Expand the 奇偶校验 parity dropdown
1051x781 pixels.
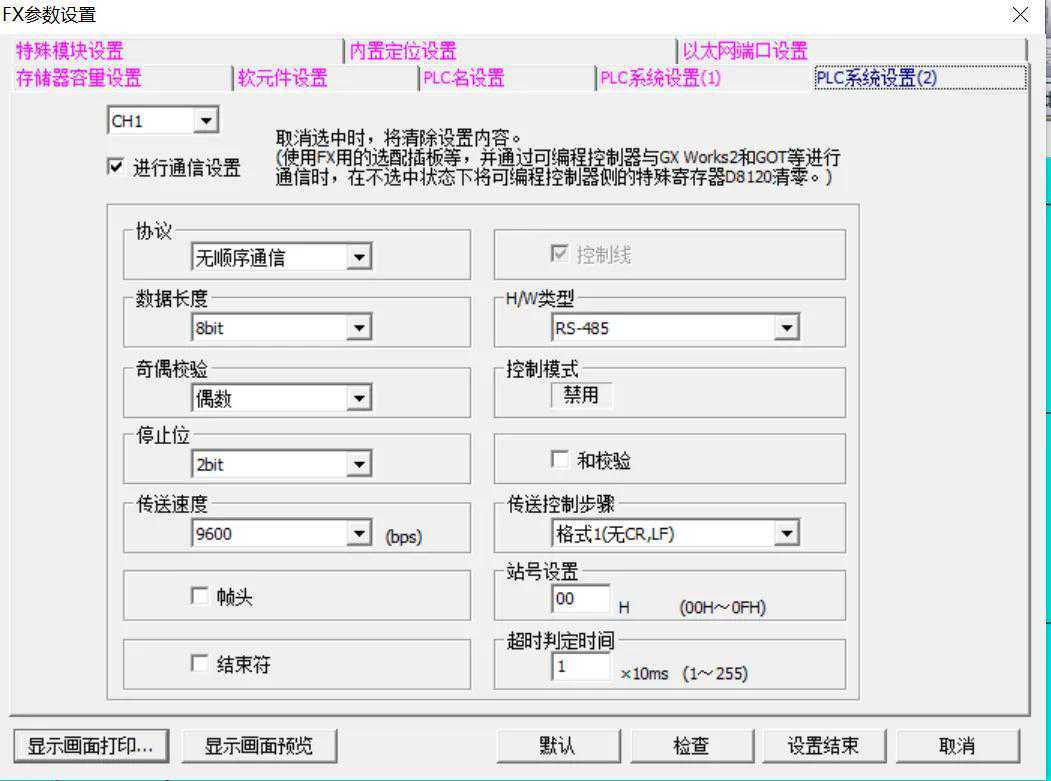(359, 399)
